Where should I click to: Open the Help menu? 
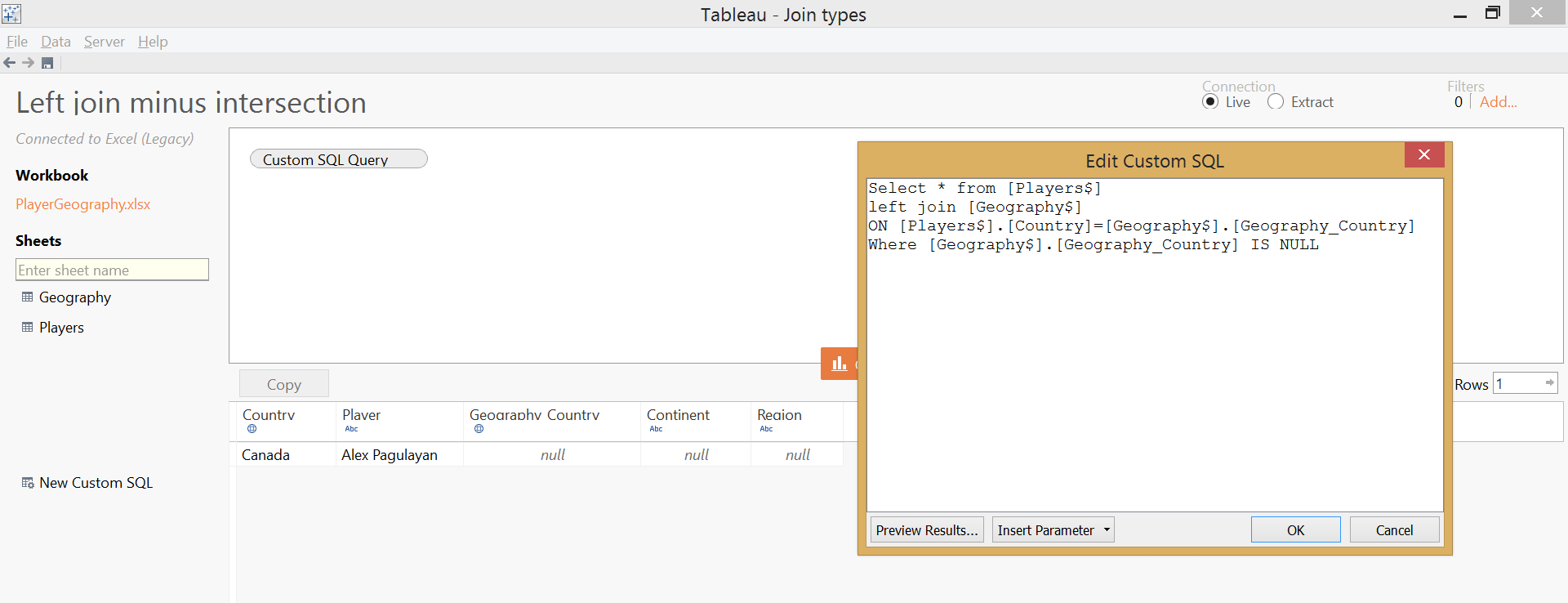click(153, 42)
